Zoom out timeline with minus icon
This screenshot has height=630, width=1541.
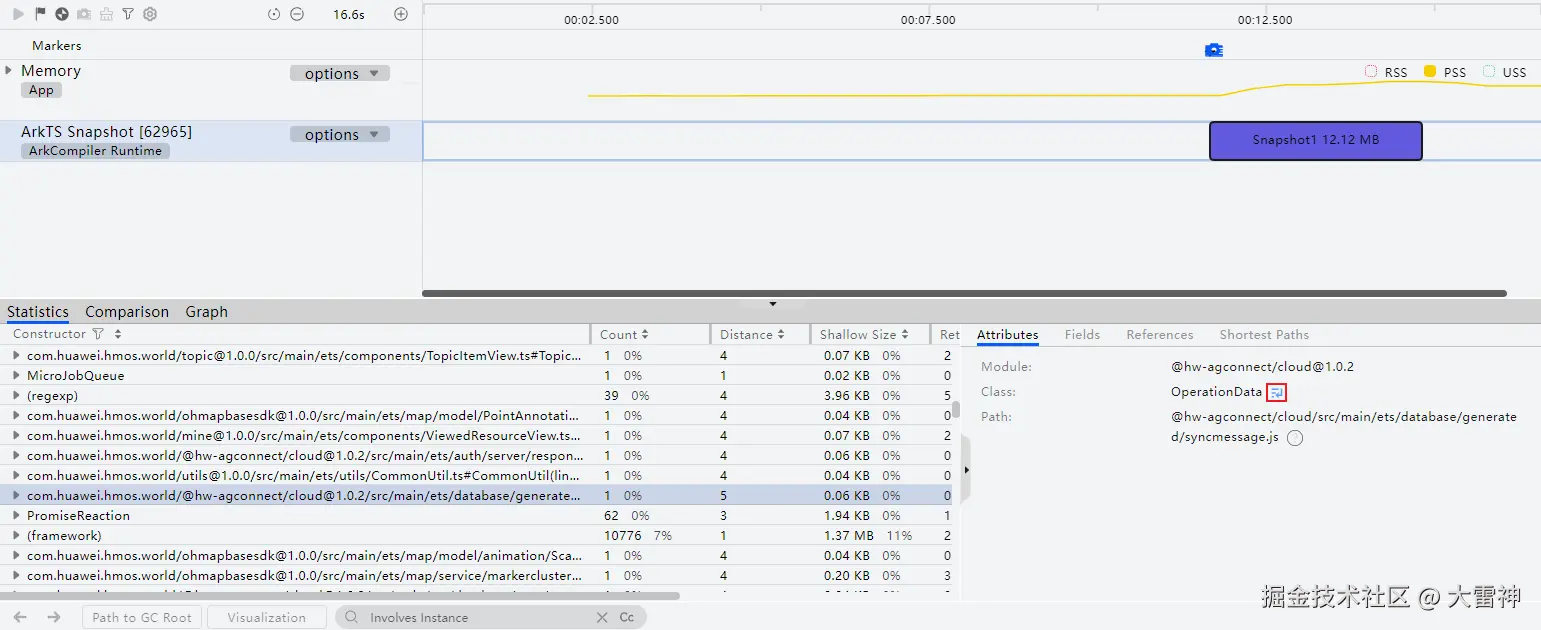[297, 14]
